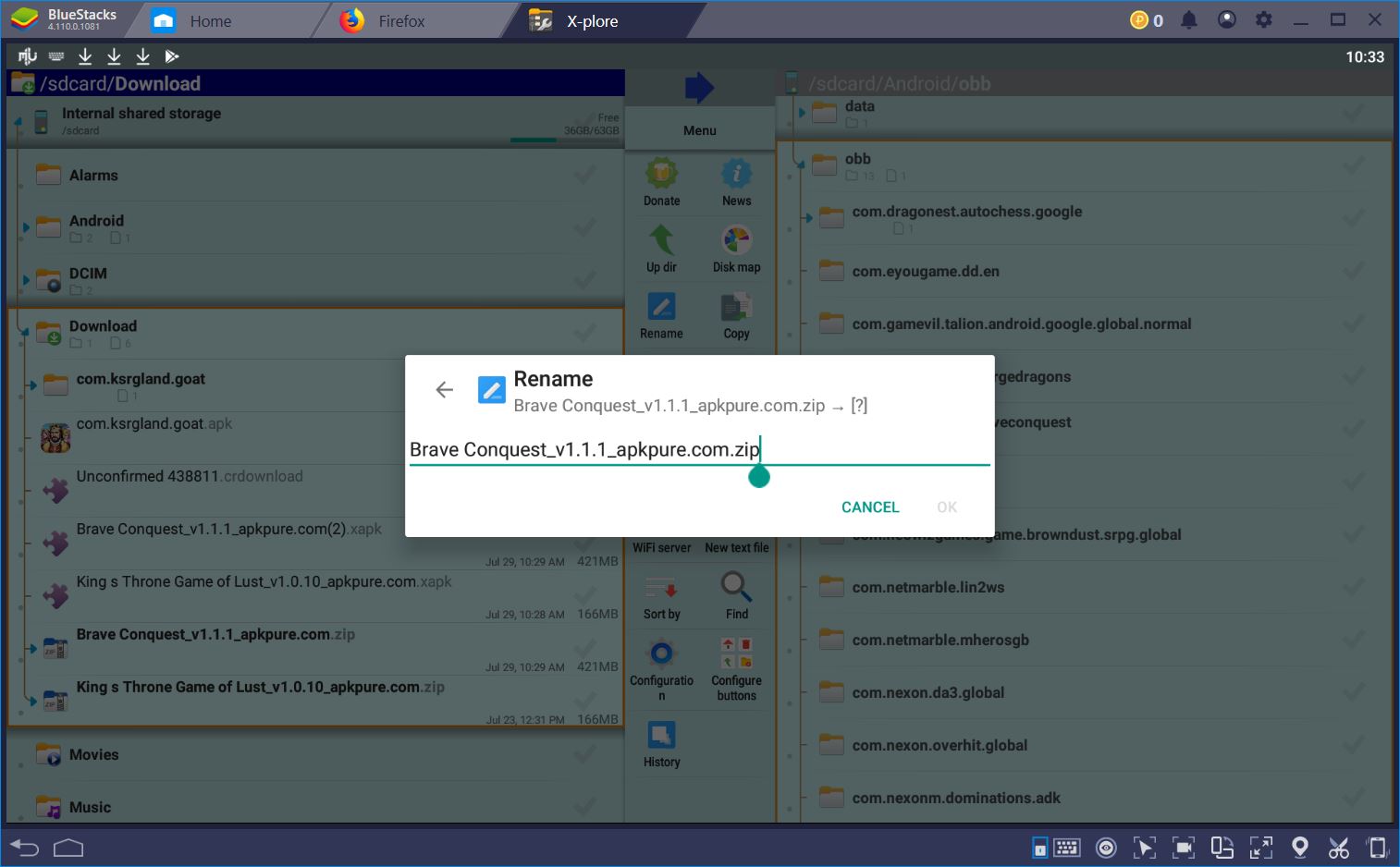Click OK in Rename dialog
The width and height of the screenshot is (1400, 867).
[946, 507]
